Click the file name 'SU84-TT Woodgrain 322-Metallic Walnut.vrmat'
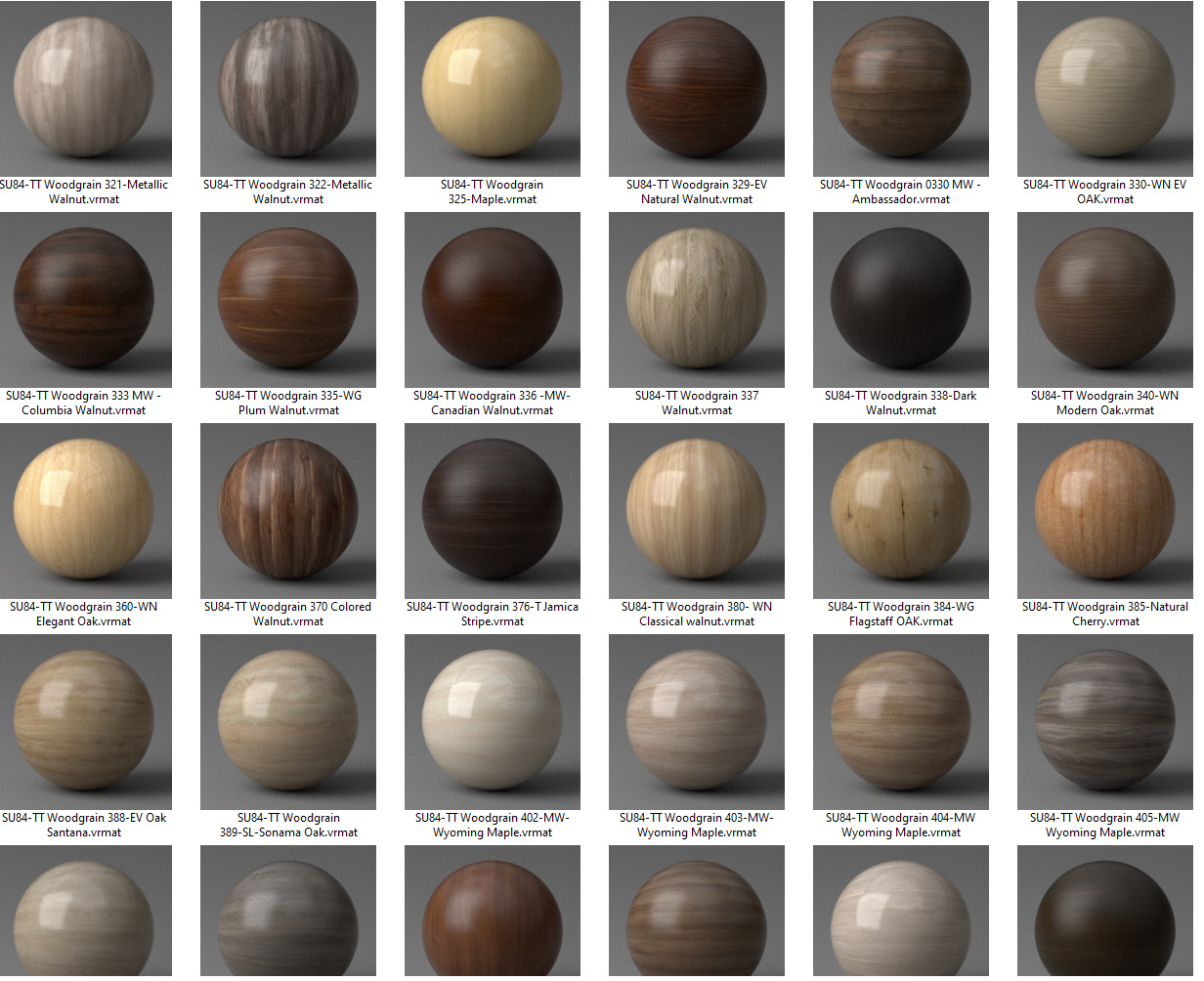Screen dimensions: 1204x981 [x=288, y=192]
